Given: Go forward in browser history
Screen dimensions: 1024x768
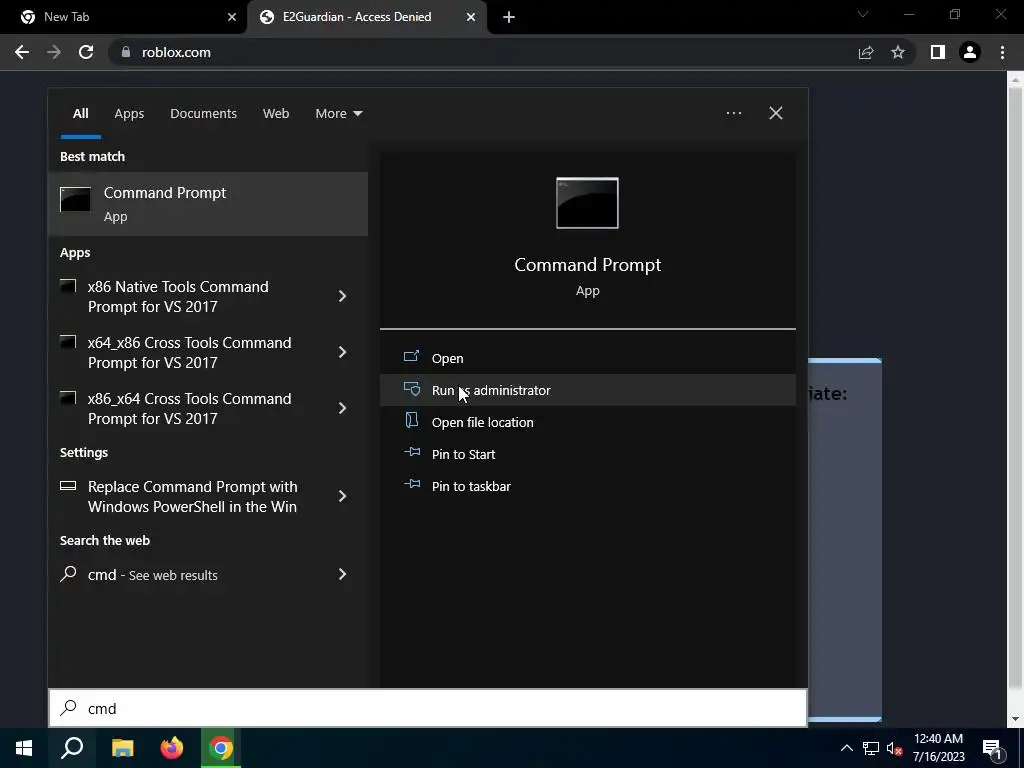Looking at the screenshot, I should (x=54, y=52).
